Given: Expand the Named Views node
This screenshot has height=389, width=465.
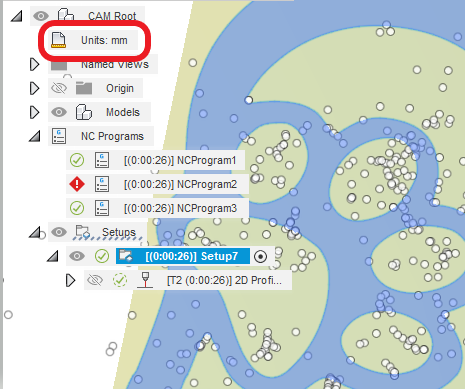Looking at the screenshot, I should 34,64.
